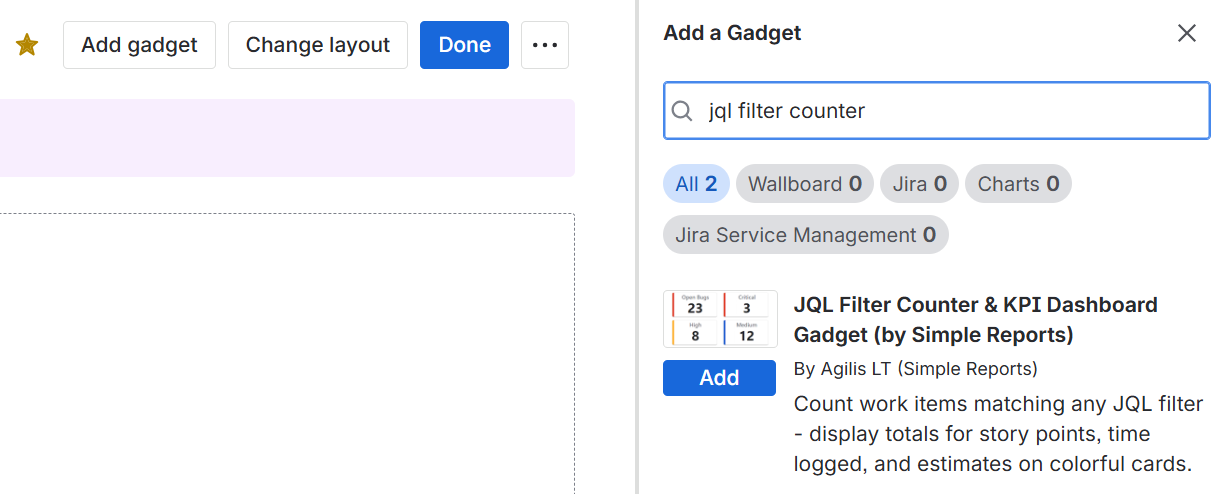This screenshot has height=494, width=1228.
Task: Click the magnifier icon in search box
Action: (x=682, y=111)
